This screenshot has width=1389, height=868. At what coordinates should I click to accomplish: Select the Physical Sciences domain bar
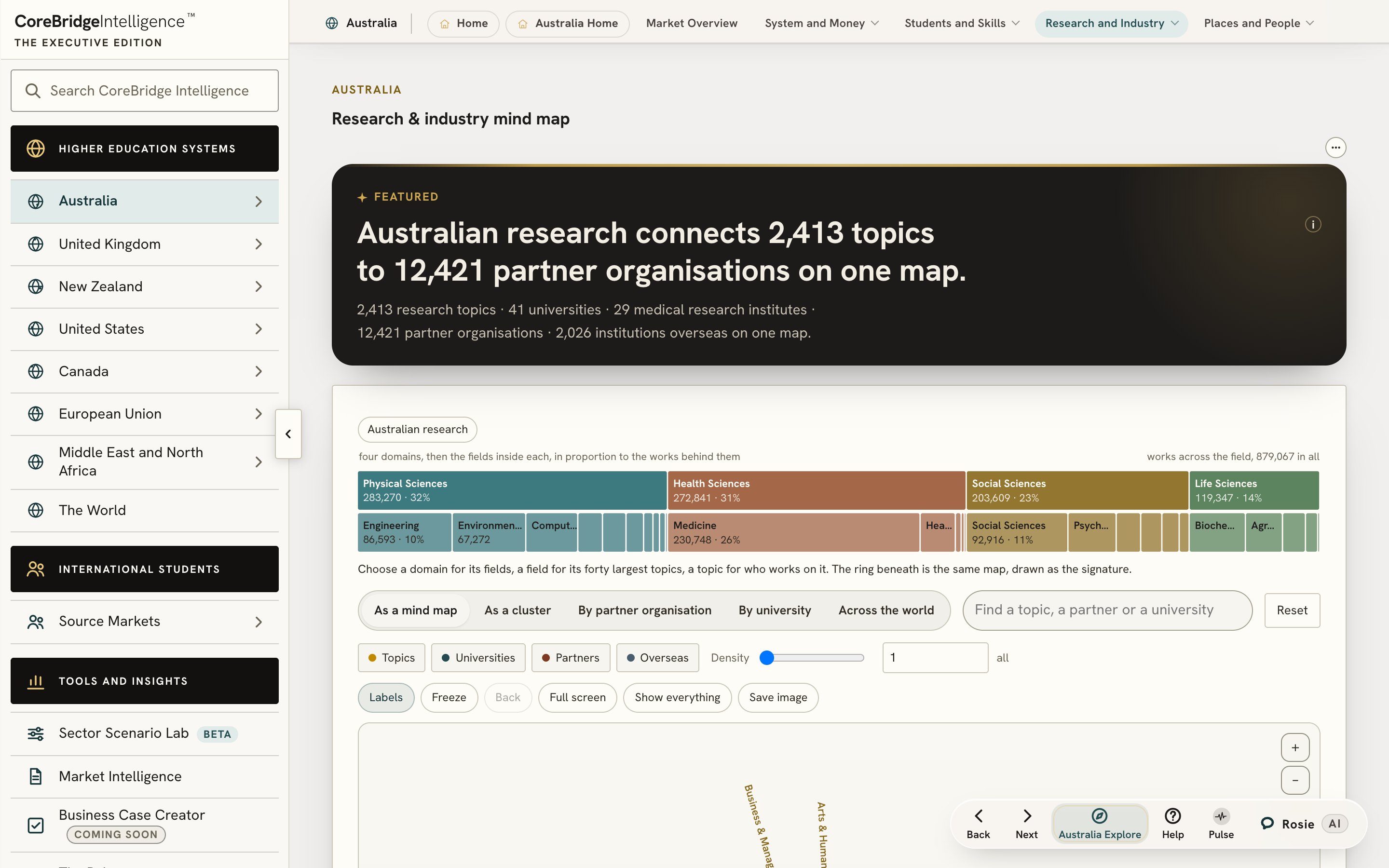512,490
